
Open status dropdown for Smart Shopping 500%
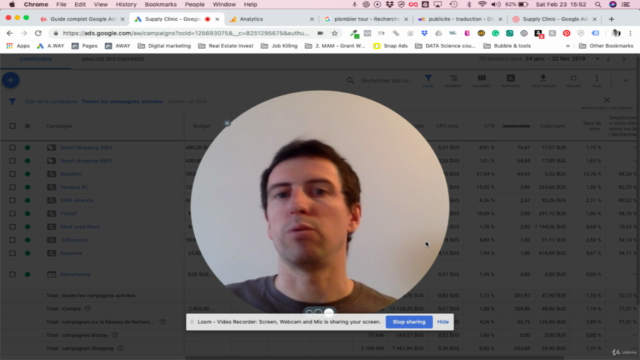pos(27,147)
